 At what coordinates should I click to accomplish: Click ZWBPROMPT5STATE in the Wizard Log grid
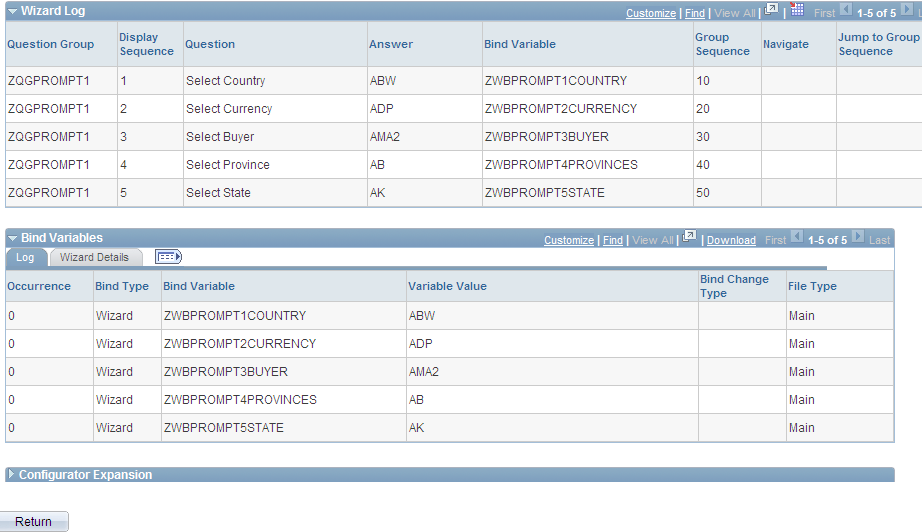(544, 193)
